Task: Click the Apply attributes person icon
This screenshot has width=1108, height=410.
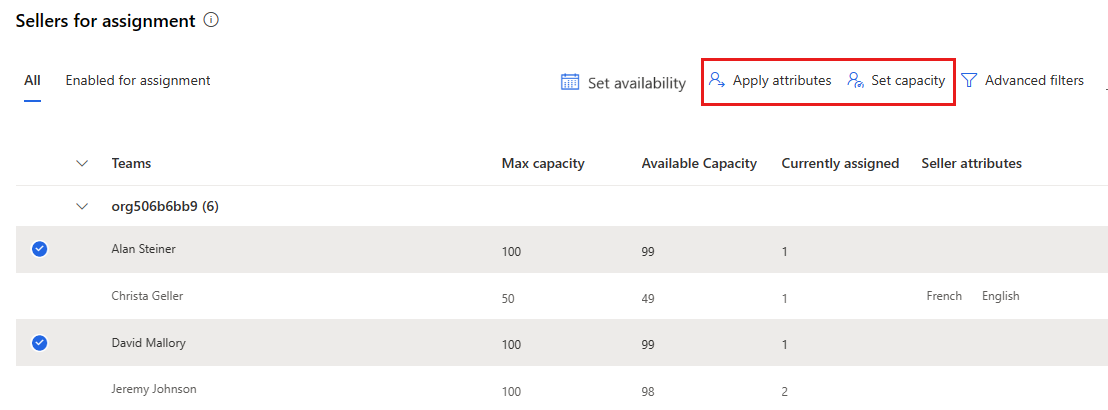Action: [x=717, y=81]
